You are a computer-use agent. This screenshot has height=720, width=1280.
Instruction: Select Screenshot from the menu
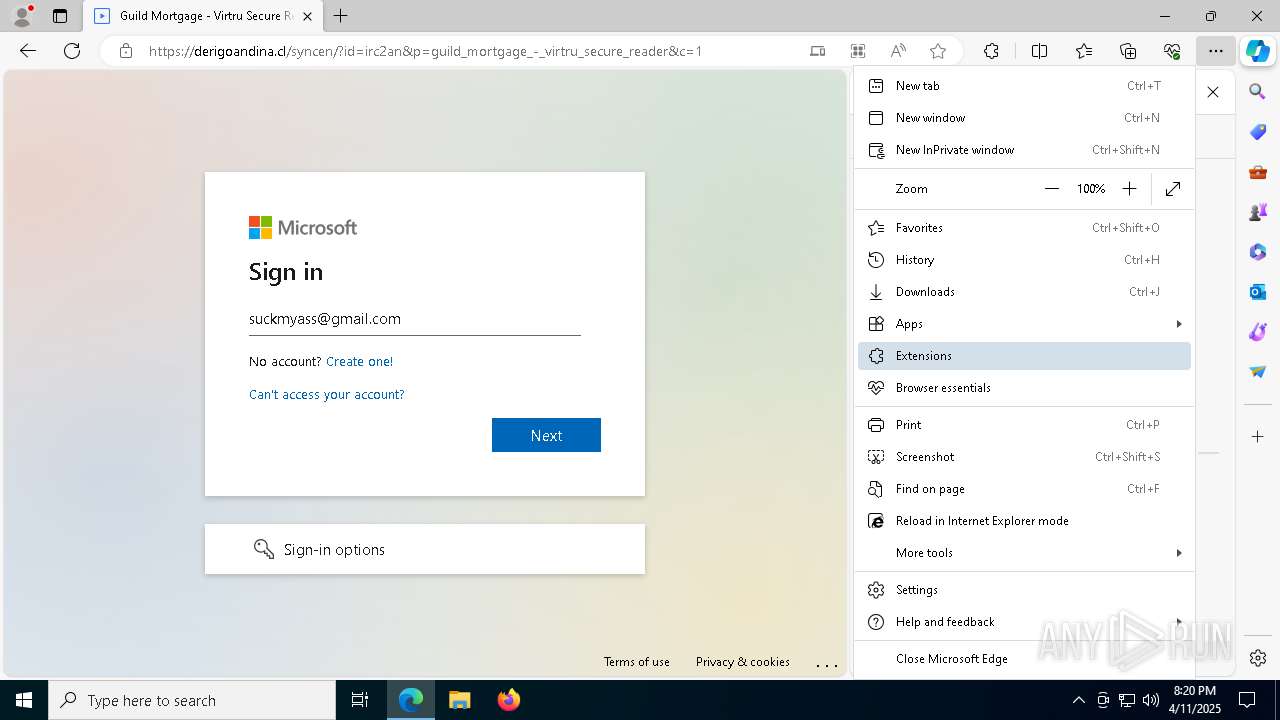(1024, 457)
